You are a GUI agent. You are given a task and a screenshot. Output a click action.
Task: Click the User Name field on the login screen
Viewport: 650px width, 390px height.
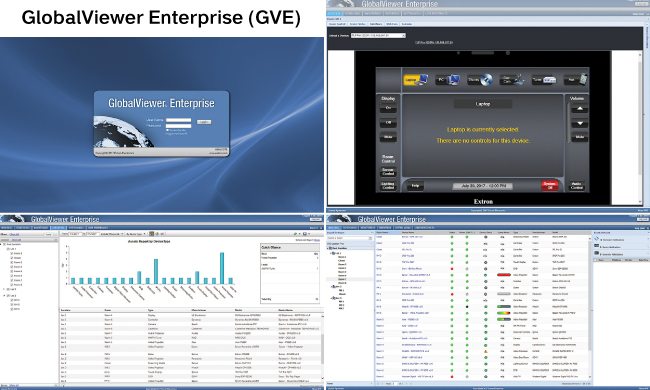(178, 120)
